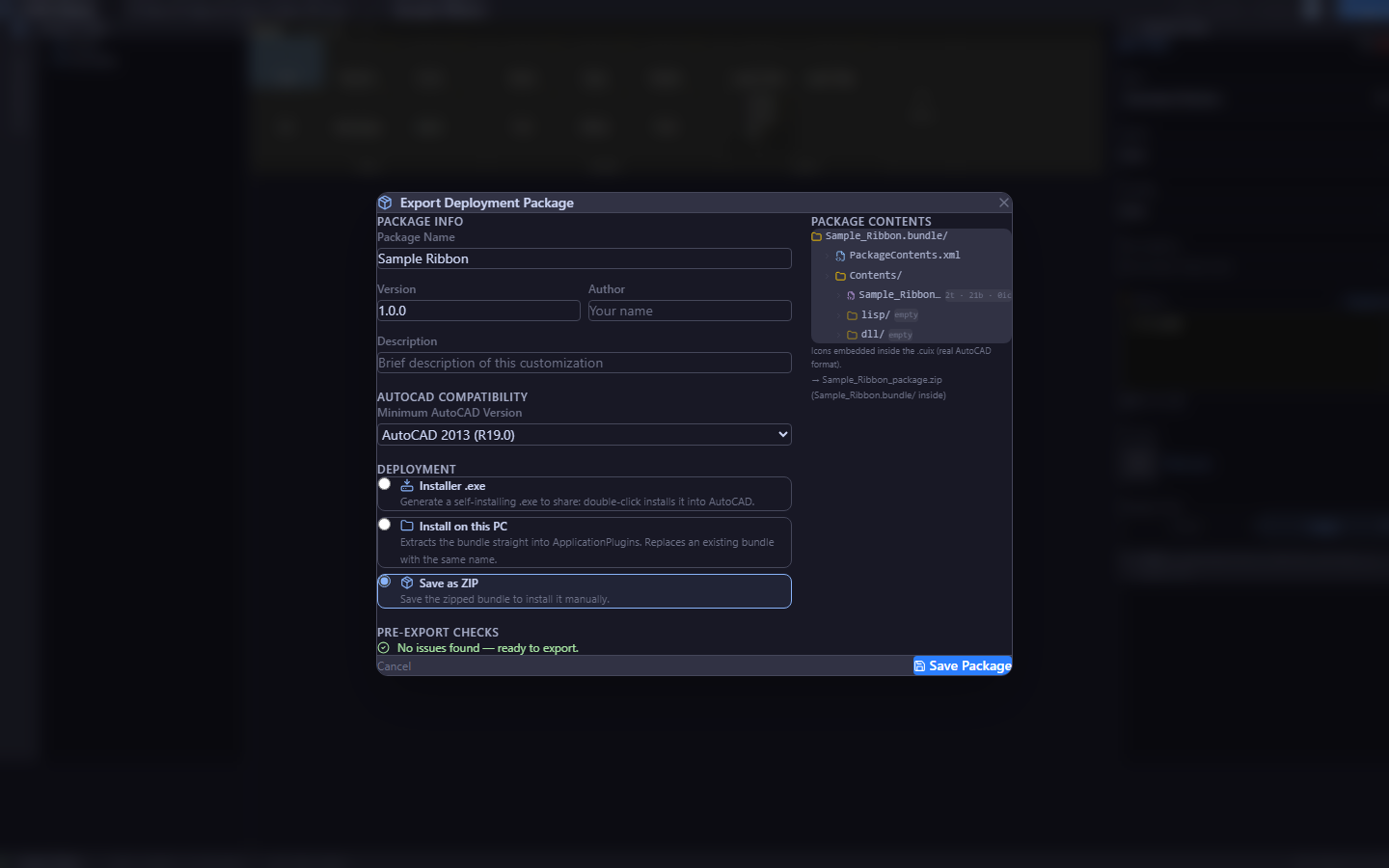This screenshot has width=1389, height=868.
Task: Click the 'Save as ZIP' option label
Action: pyautogui.click(x=449, y=583)
